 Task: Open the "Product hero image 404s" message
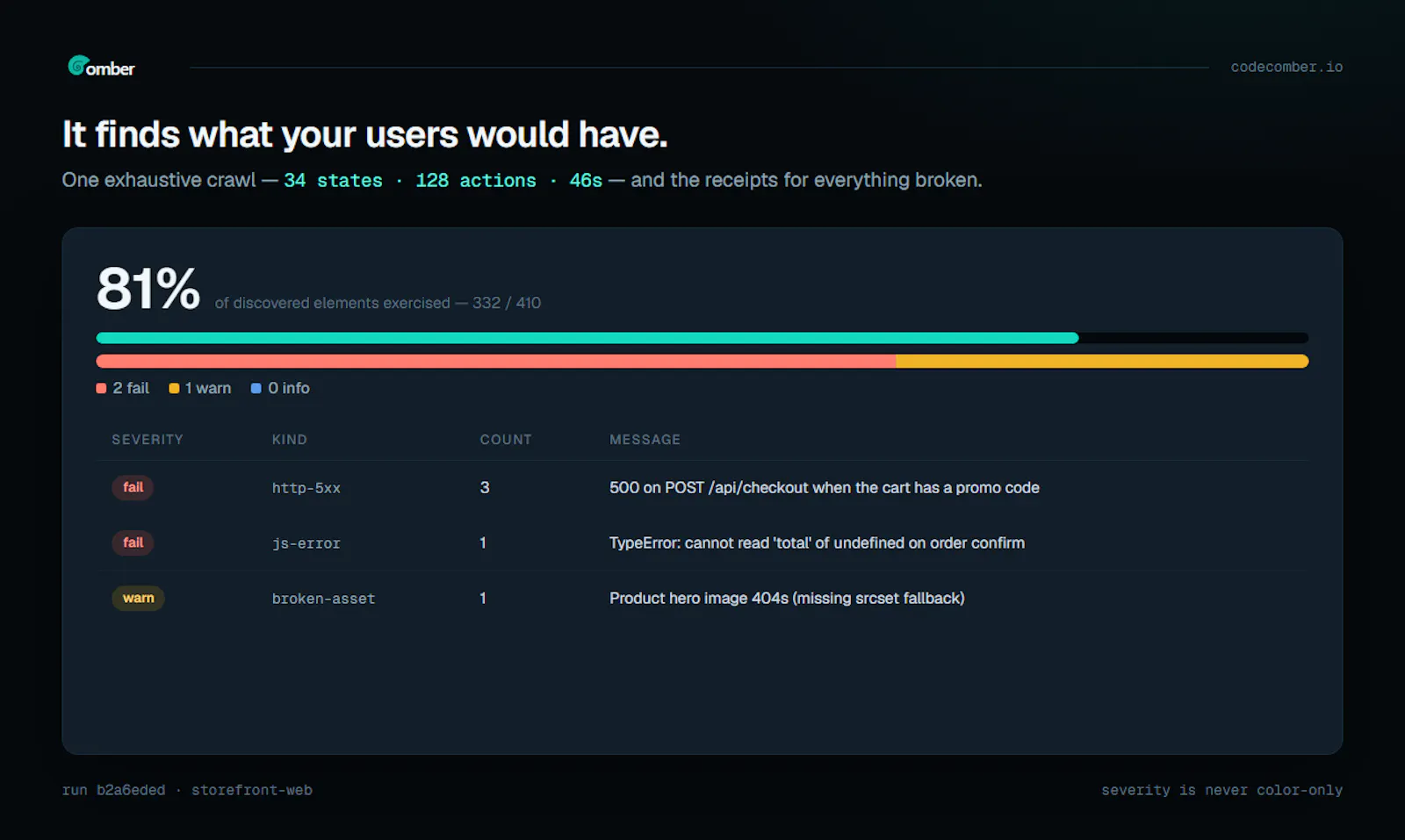tap(787, 598)
